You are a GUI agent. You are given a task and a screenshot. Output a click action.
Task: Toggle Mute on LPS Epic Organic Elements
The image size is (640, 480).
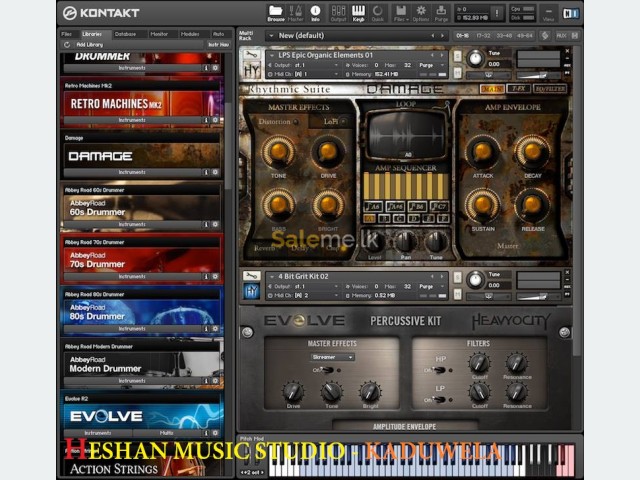[x=458, y=73]
